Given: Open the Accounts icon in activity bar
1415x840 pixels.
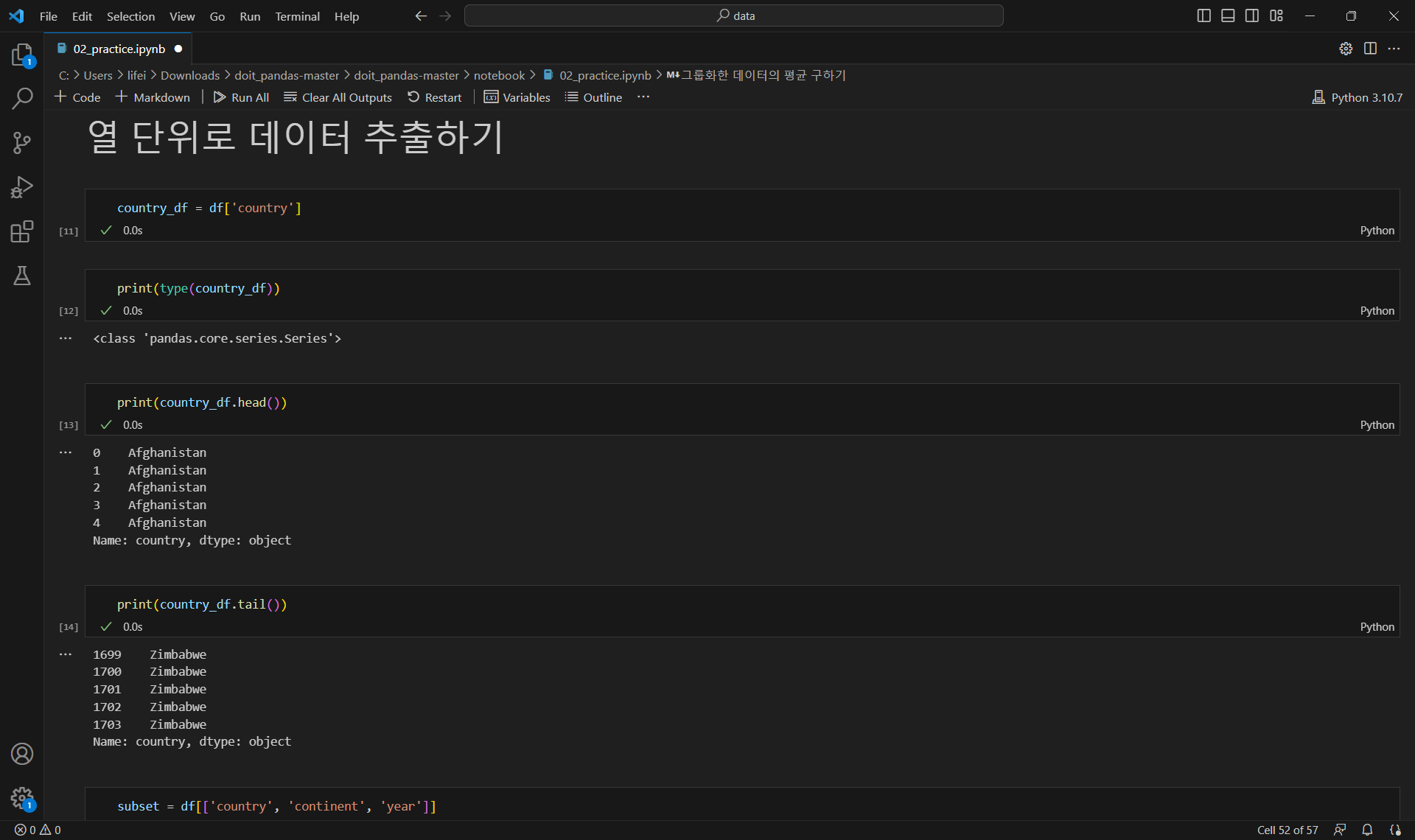Looking at the screenshot, I should point(22,754).
